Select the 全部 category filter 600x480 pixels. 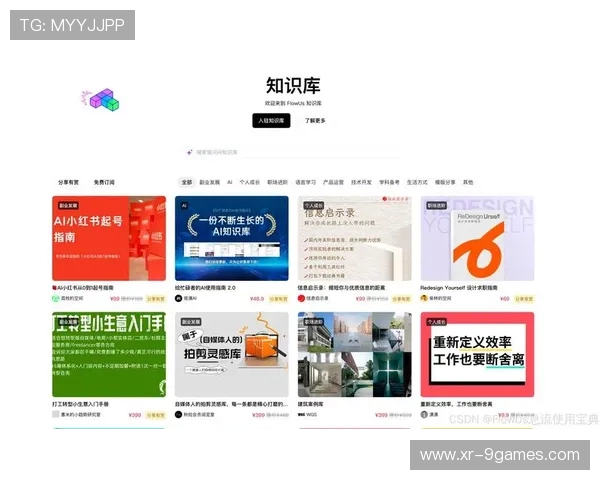187,182
